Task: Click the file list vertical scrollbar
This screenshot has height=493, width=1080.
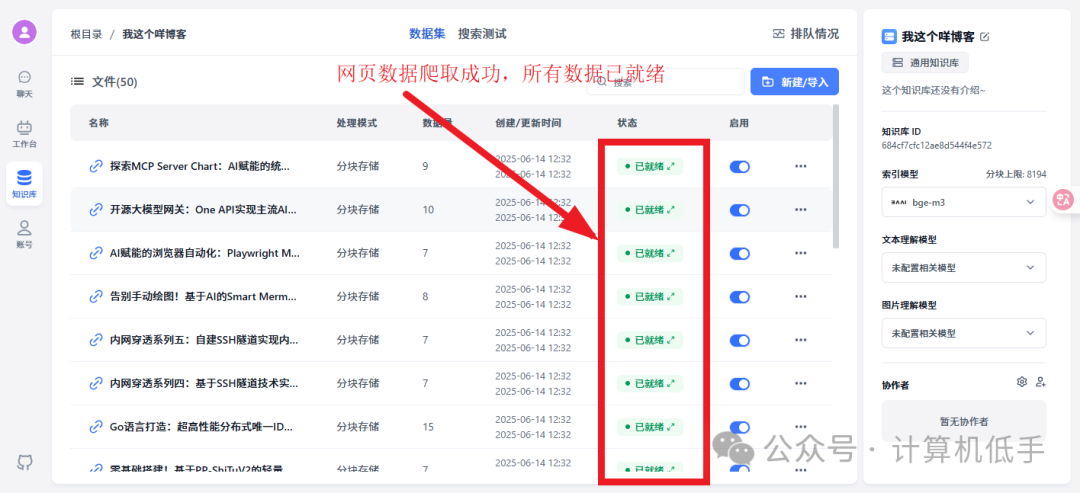Action: [836, 176]
